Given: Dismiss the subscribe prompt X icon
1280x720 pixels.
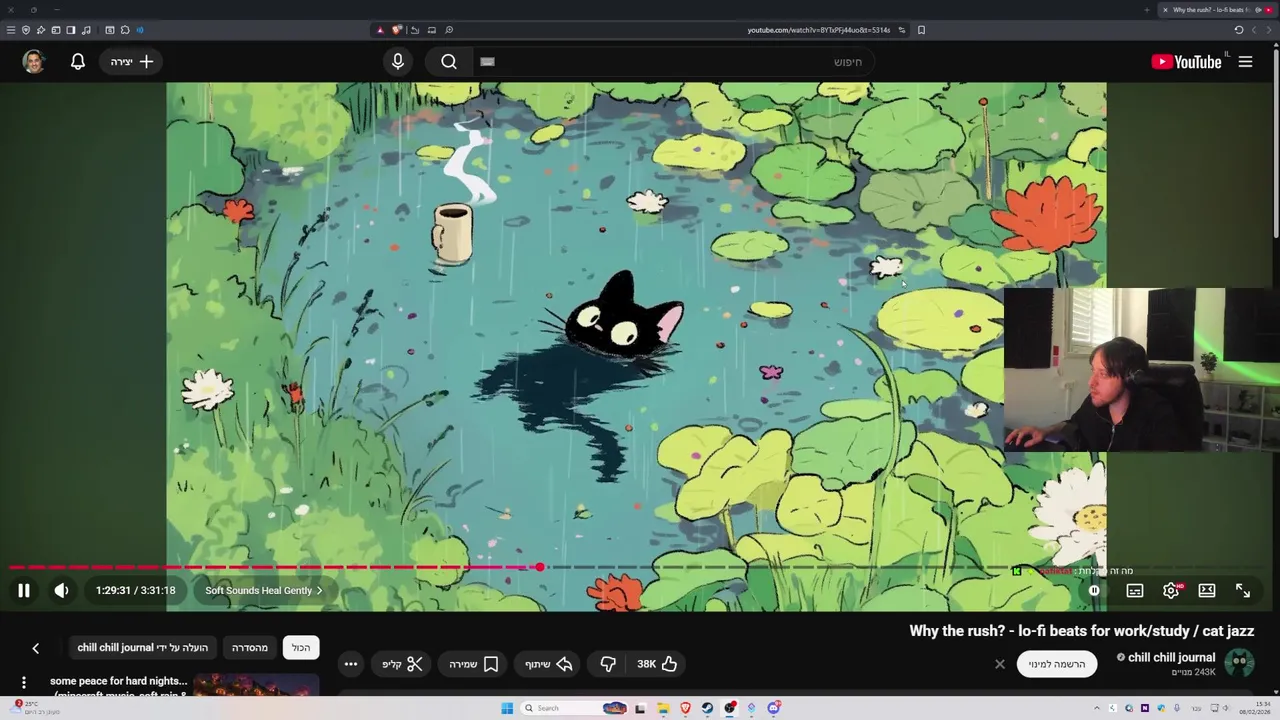Looking at the screenshot, I should 999,664.
